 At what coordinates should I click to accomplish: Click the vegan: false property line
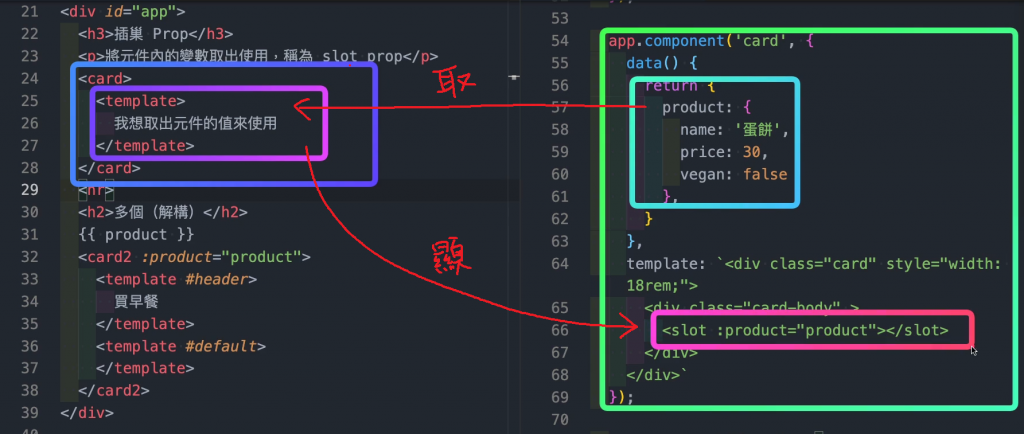click(x=733, y=174)
